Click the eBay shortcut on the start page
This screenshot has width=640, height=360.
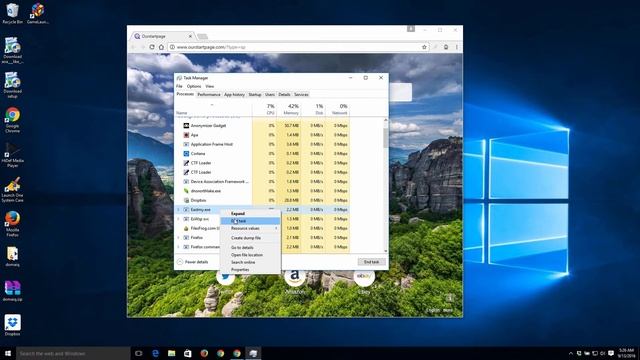364,280
